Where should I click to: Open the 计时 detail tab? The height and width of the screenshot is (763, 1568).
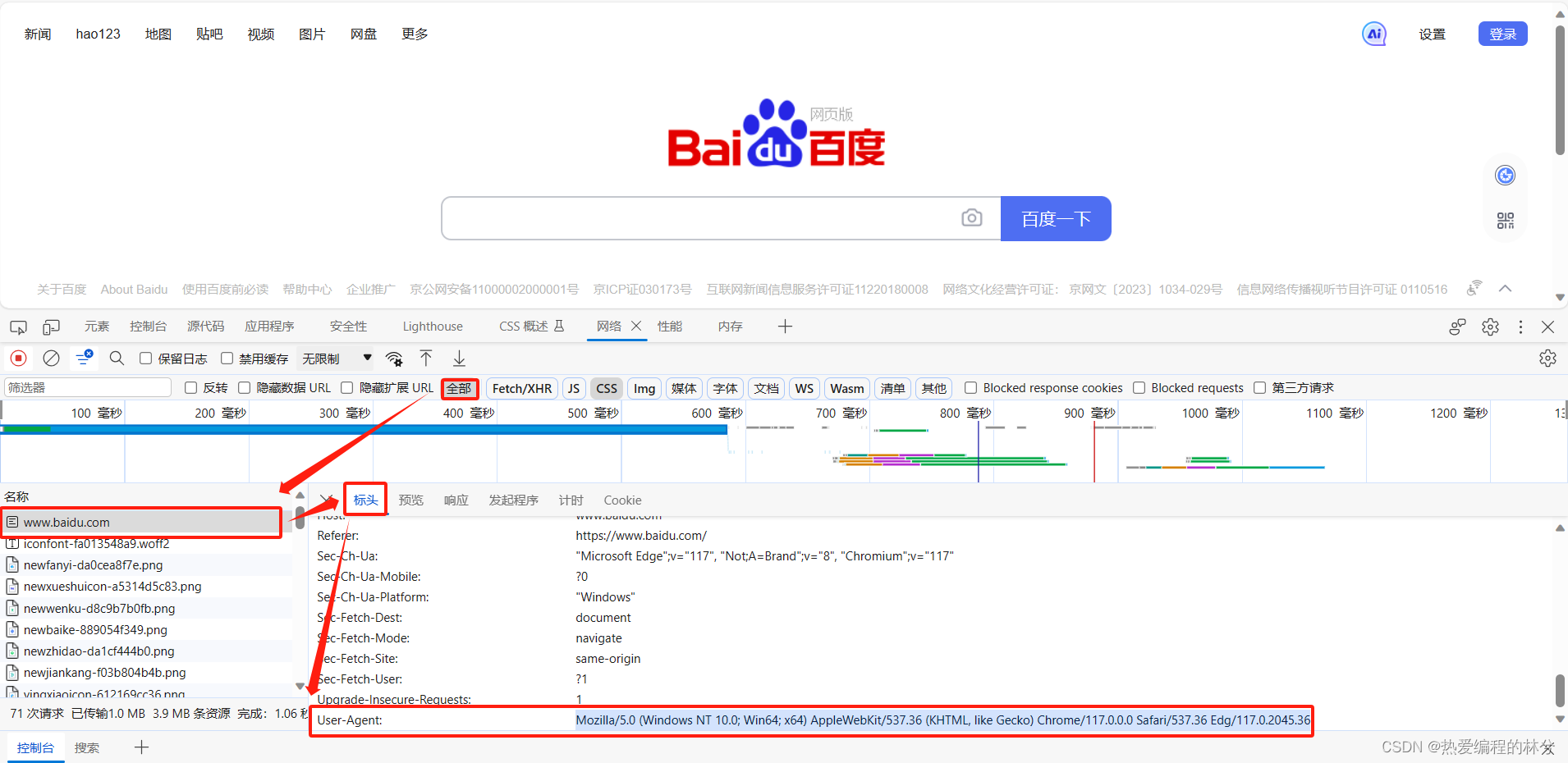[571, 500]
